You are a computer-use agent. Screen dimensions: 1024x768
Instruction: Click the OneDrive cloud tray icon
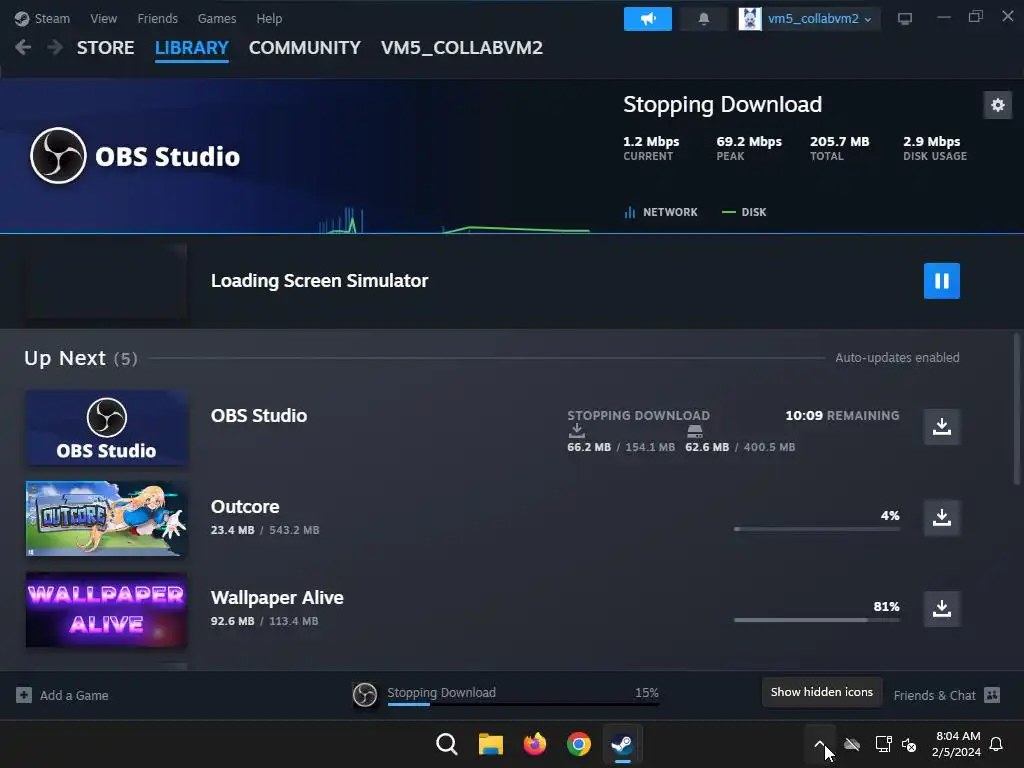coord(852,744)
